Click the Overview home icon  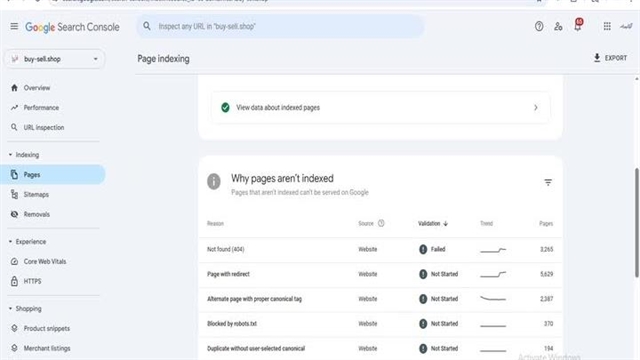(x=14, y=88)
